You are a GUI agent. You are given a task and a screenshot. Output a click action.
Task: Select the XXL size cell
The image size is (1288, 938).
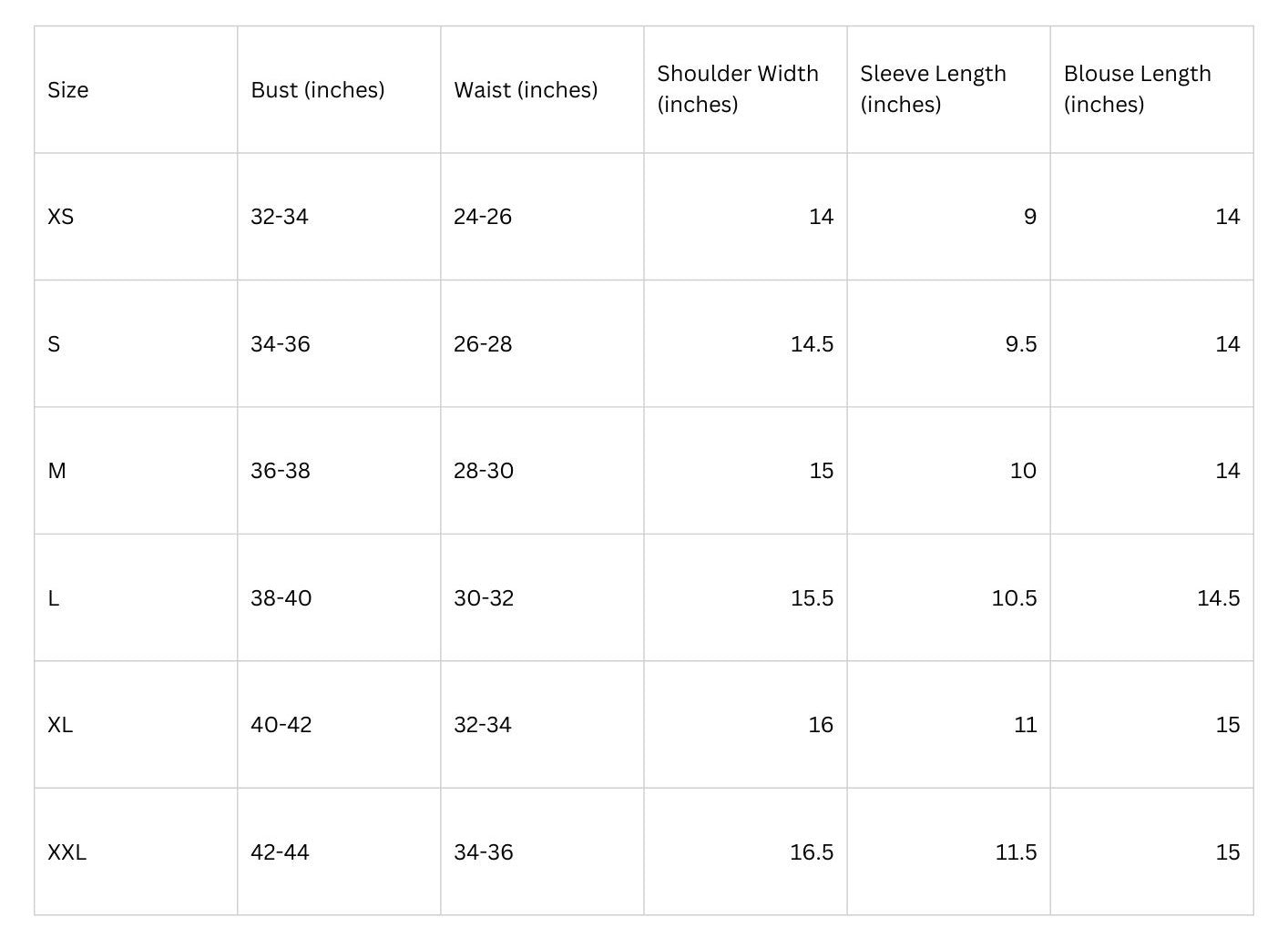[x=67, y=852]
